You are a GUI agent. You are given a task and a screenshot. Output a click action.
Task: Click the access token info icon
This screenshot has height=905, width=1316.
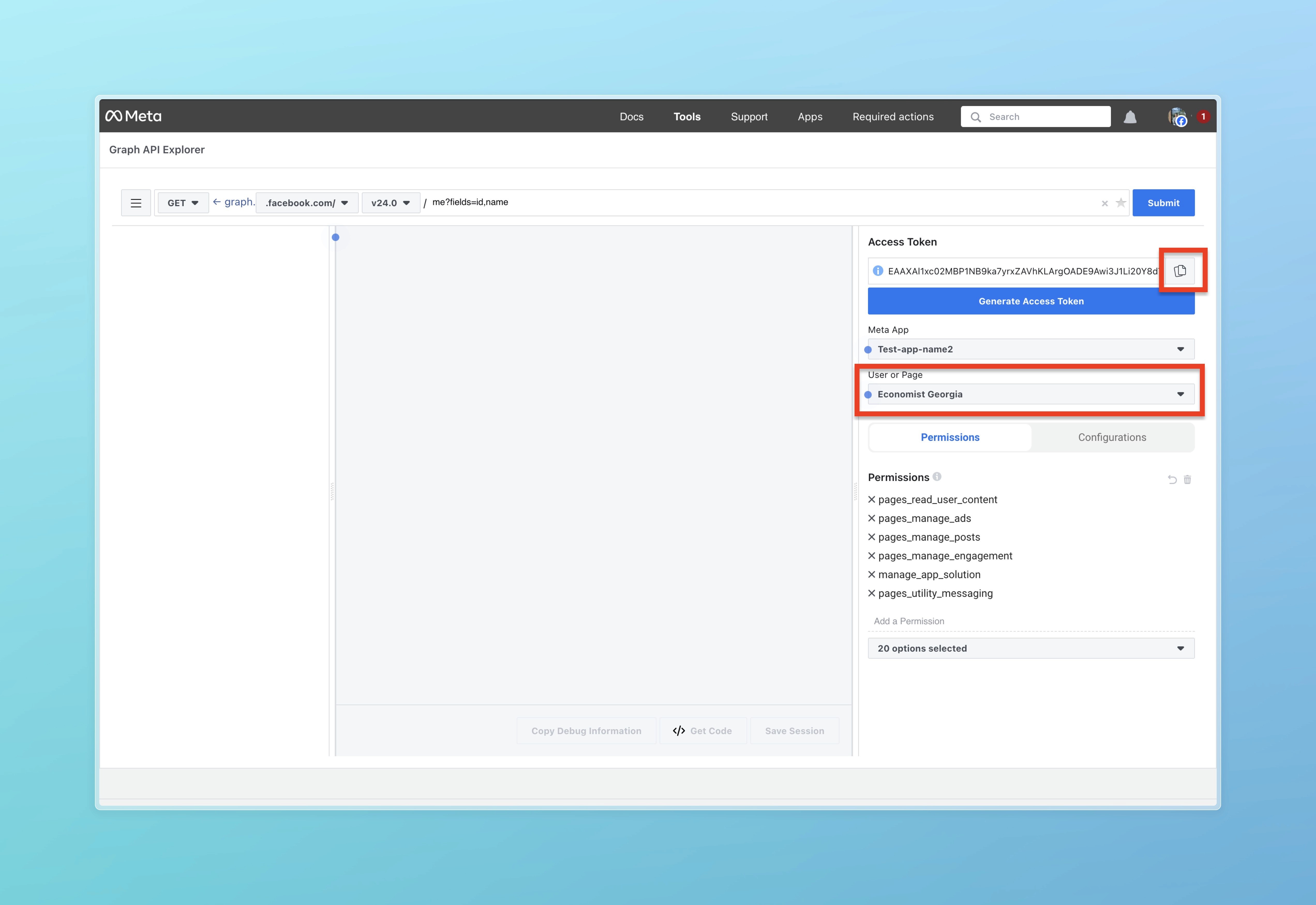[878, 271]
